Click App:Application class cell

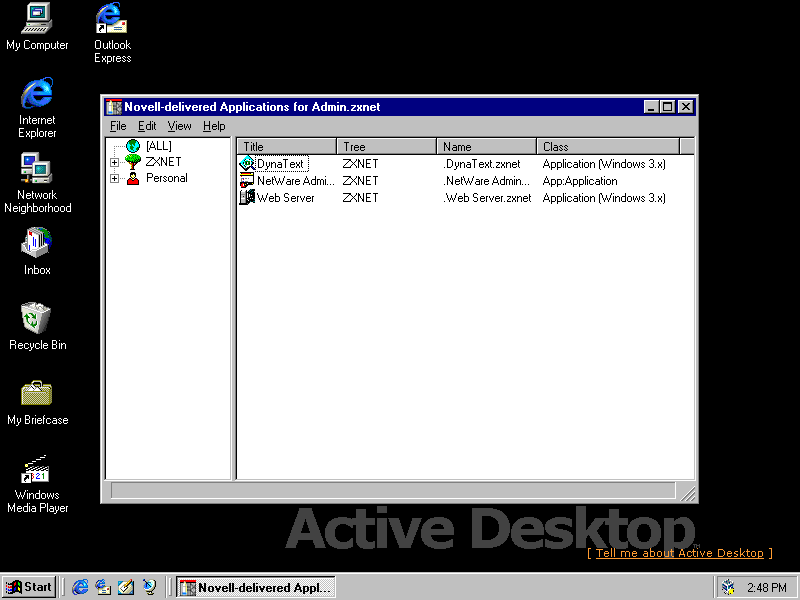[x=580, y=181]
